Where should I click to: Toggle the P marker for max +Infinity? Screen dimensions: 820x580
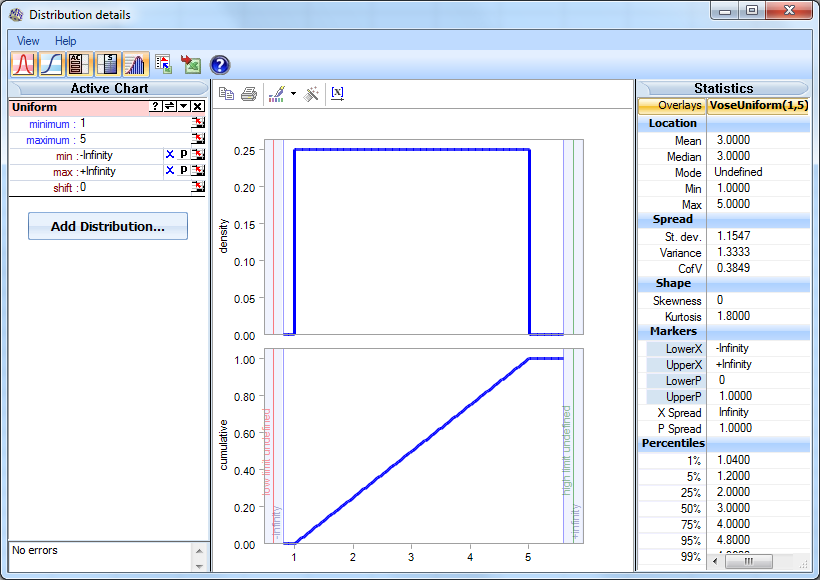tap(184, 171)
